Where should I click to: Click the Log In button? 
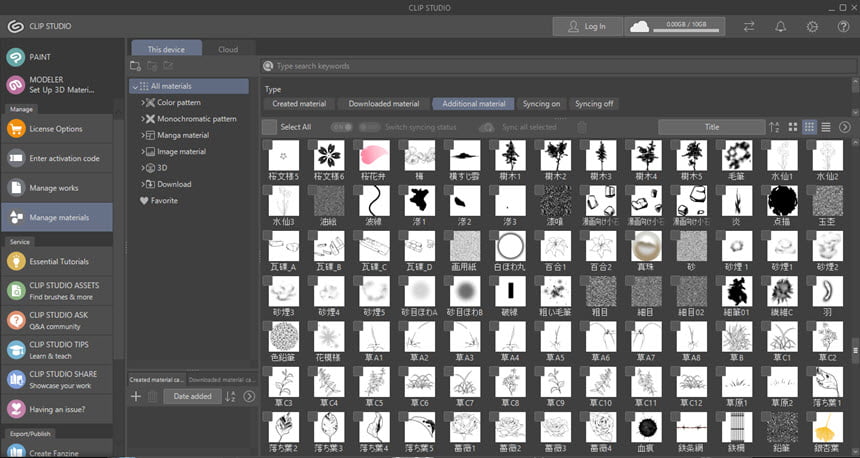[587, 26]
